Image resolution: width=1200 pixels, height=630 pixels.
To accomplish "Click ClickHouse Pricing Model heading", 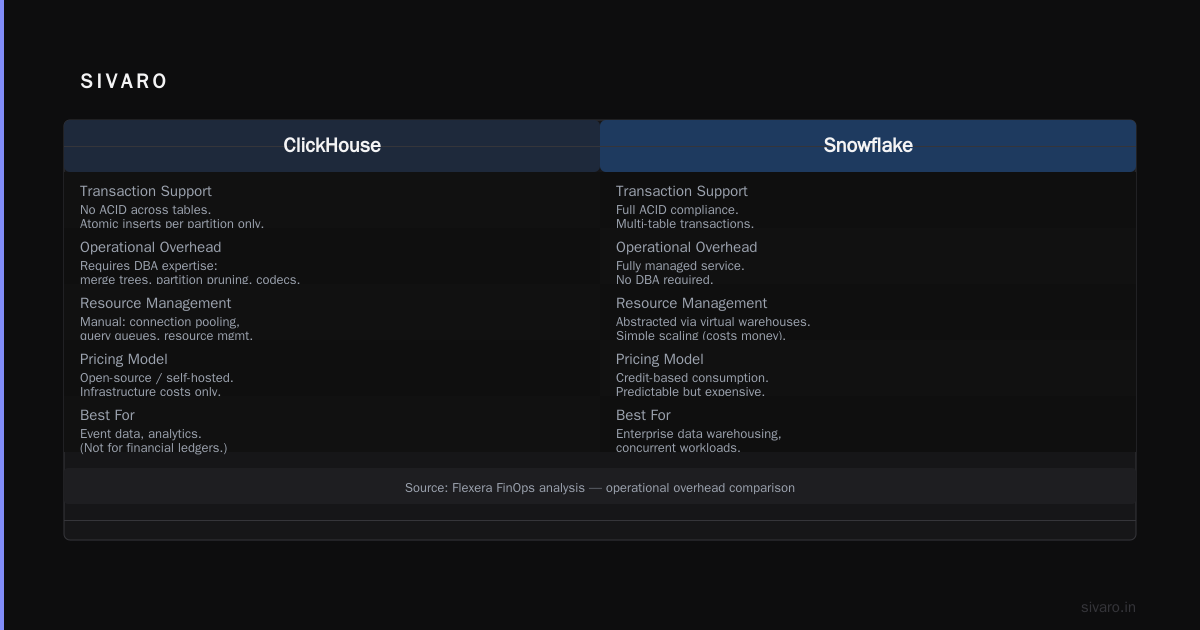I will point(124,359).
